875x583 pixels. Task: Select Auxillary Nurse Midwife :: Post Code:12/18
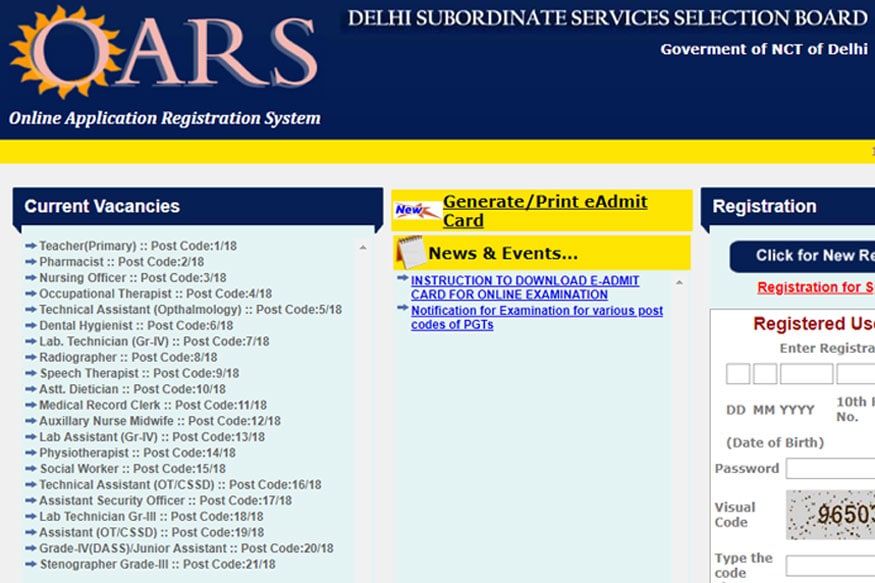pos(160,421)
